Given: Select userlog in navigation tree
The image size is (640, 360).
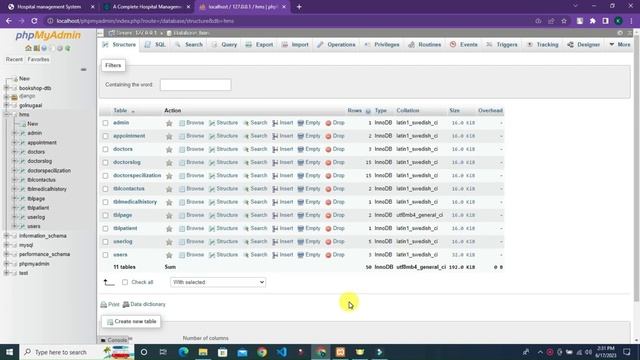Looking at the screenshot, I should [x=36, y=217].
